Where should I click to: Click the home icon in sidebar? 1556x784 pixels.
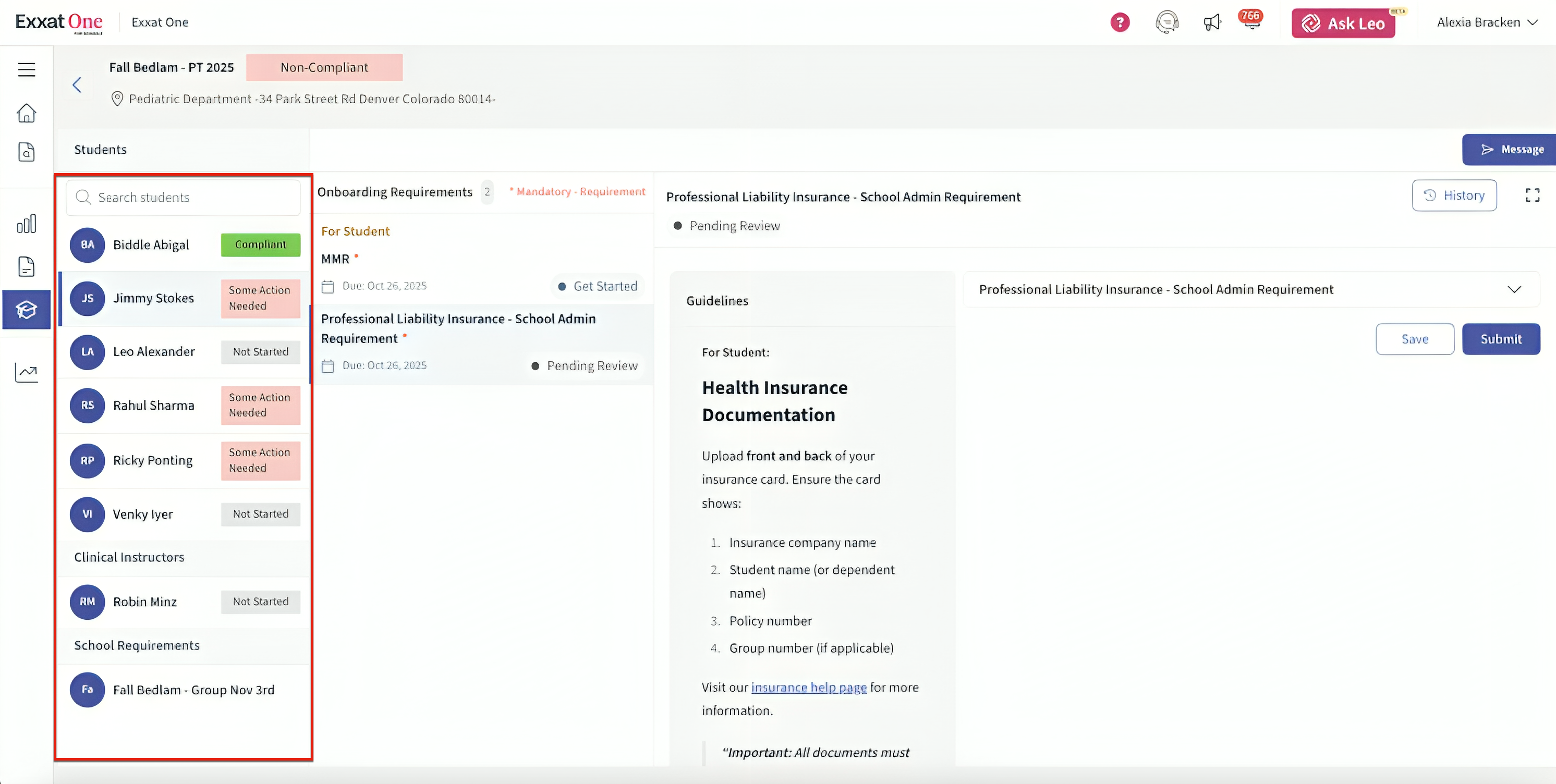pos(27,113)
